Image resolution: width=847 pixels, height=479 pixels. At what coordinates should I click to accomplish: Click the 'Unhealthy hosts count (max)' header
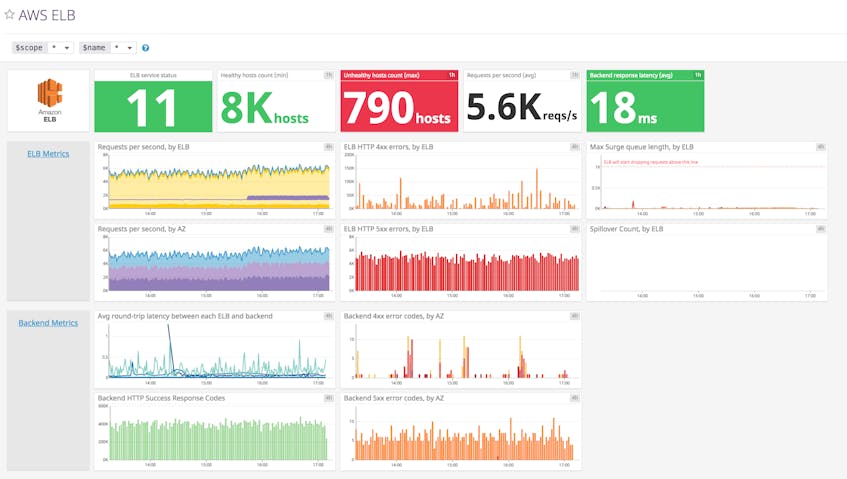[381, 75]
